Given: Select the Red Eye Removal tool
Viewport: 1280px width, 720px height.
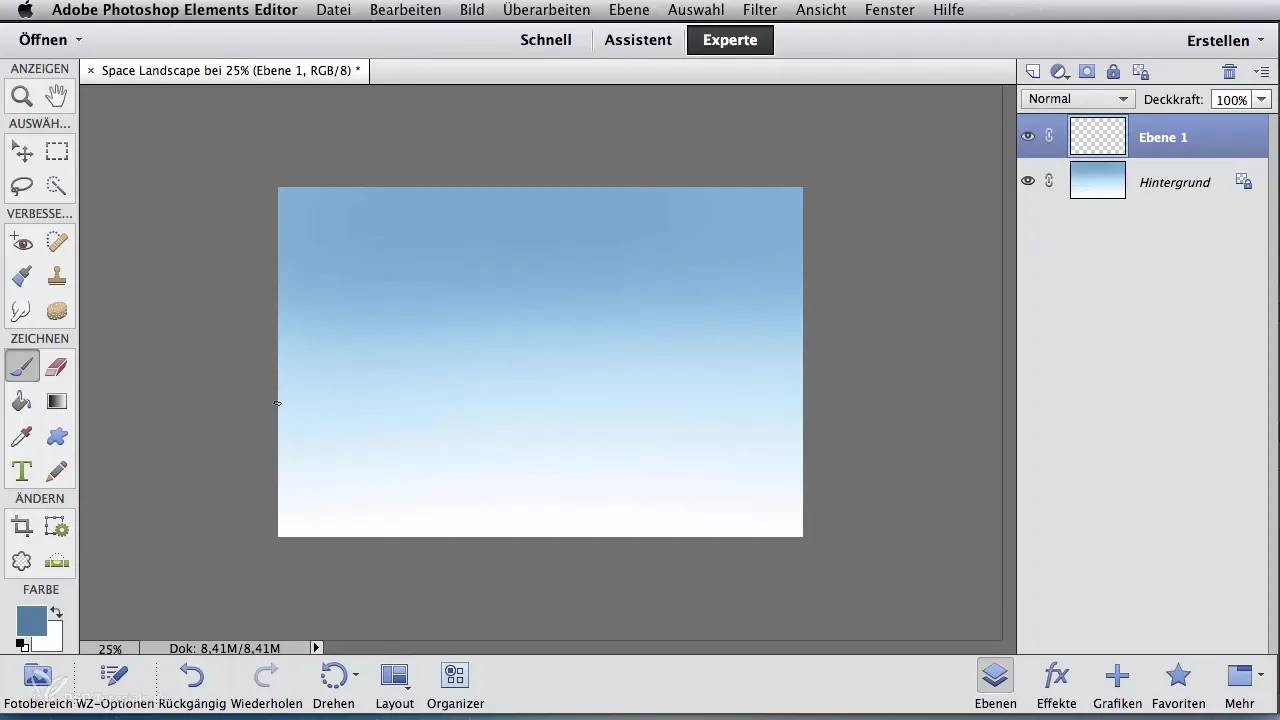Looking at the screenshot, I should 22,242.
